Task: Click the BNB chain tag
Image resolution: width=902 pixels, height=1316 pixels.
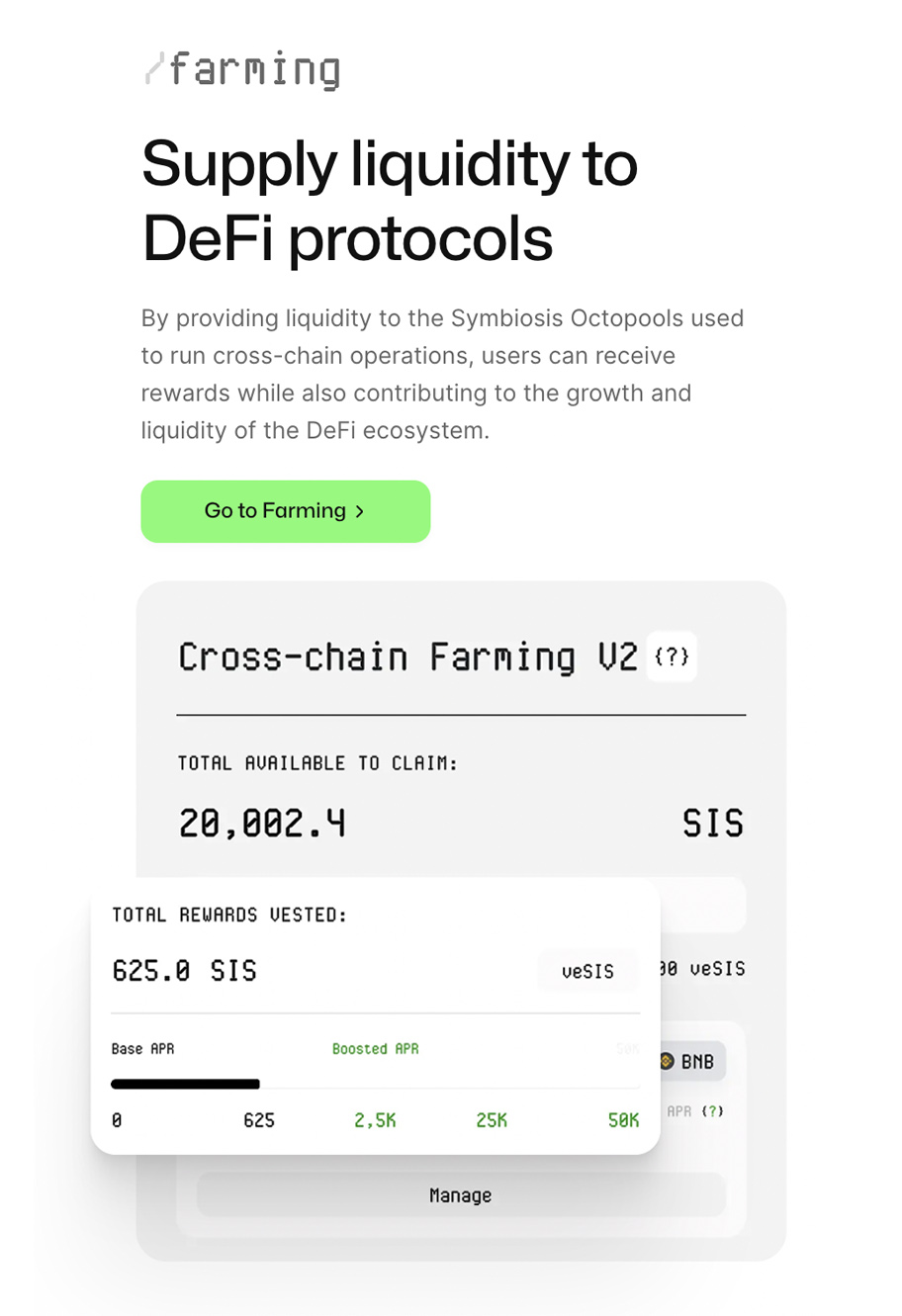Action: pyautogui.click(x=690, y=1061)
